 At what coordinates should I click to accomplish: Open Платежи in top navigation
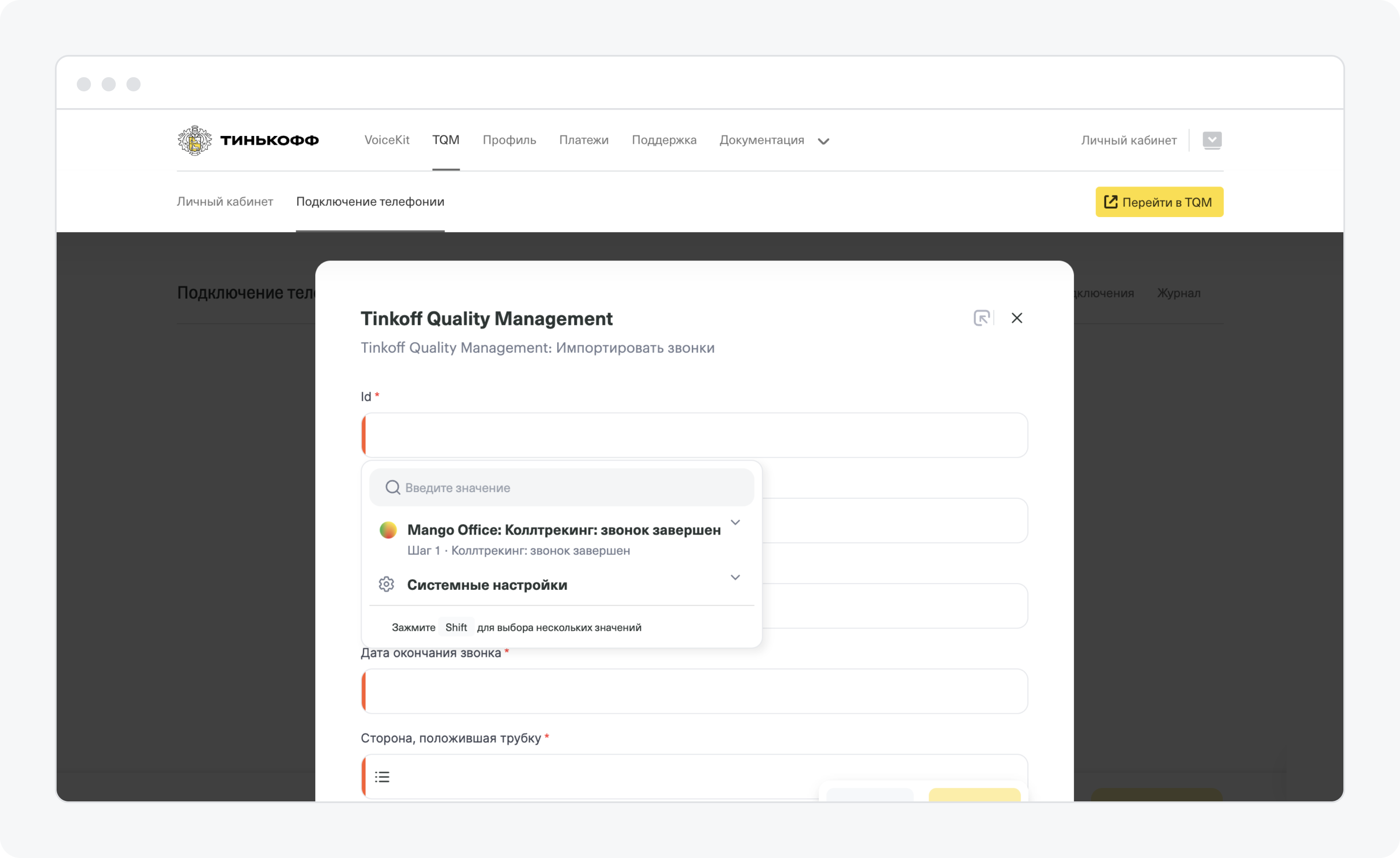tap(583, 140)
